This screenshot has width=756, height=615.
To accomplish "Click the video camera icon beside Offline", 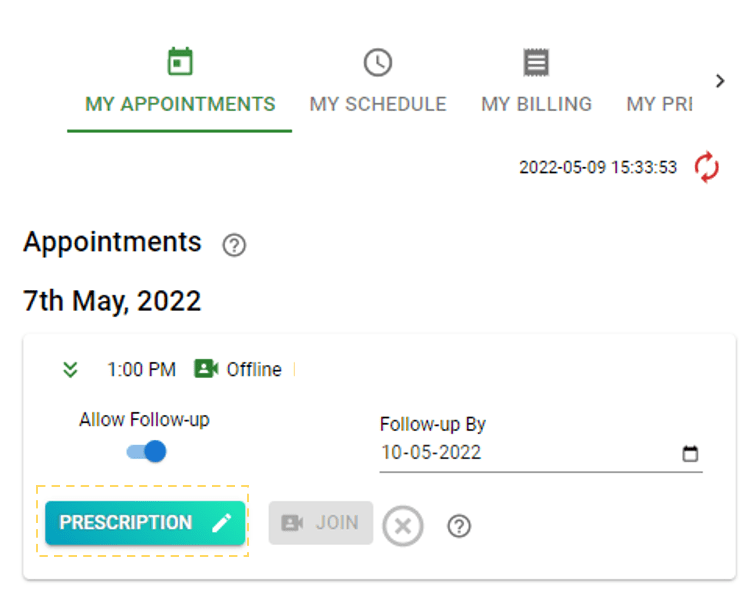I will pyautogui.click(x=206, y=369).
